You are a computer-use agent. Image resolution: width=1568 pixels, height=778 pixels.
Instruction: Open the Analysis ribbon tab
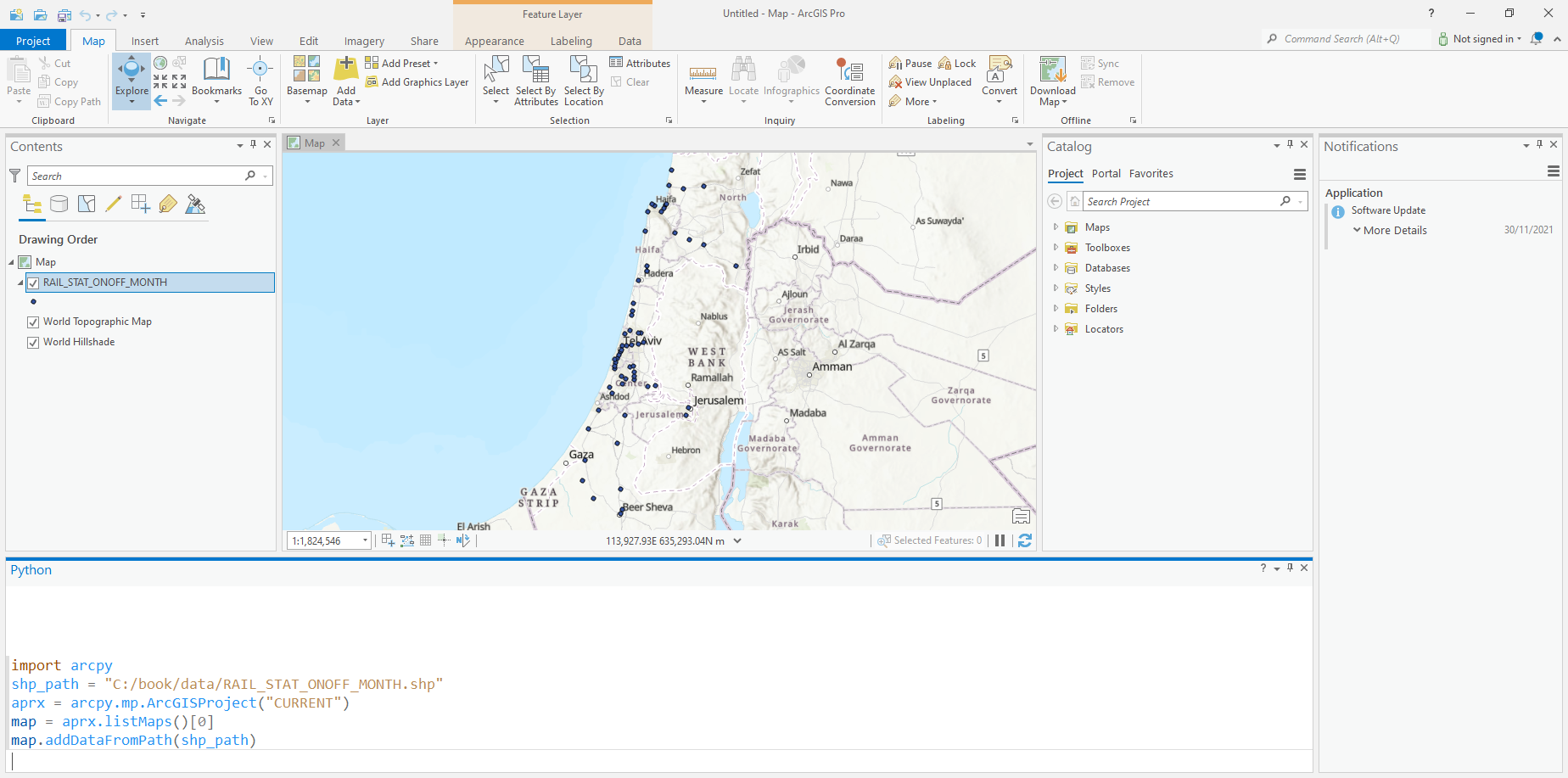pyautogui.click(x=204, y=41)
